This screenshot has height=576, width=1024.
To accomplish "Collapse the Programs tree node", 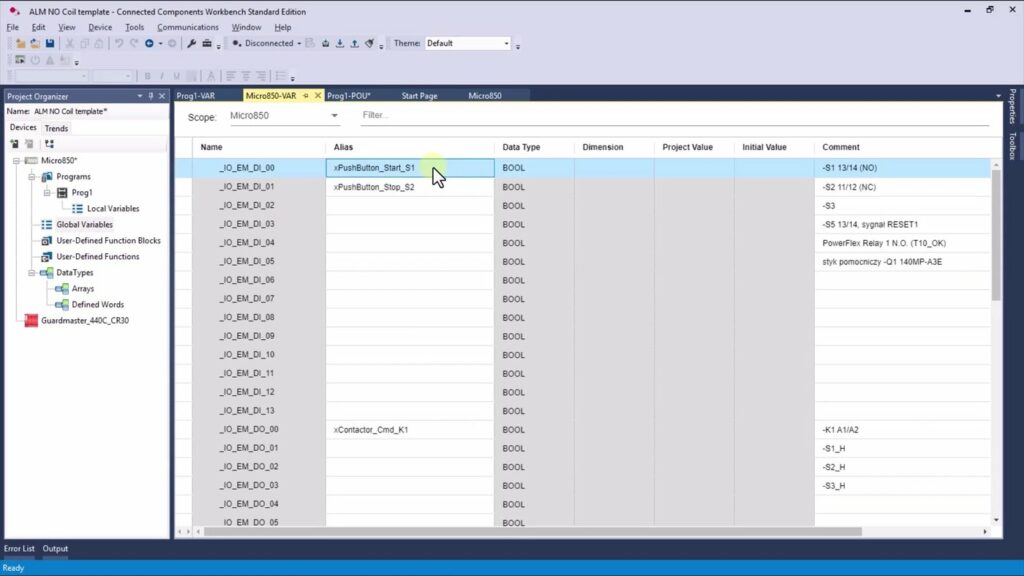I will pos(31,177).
